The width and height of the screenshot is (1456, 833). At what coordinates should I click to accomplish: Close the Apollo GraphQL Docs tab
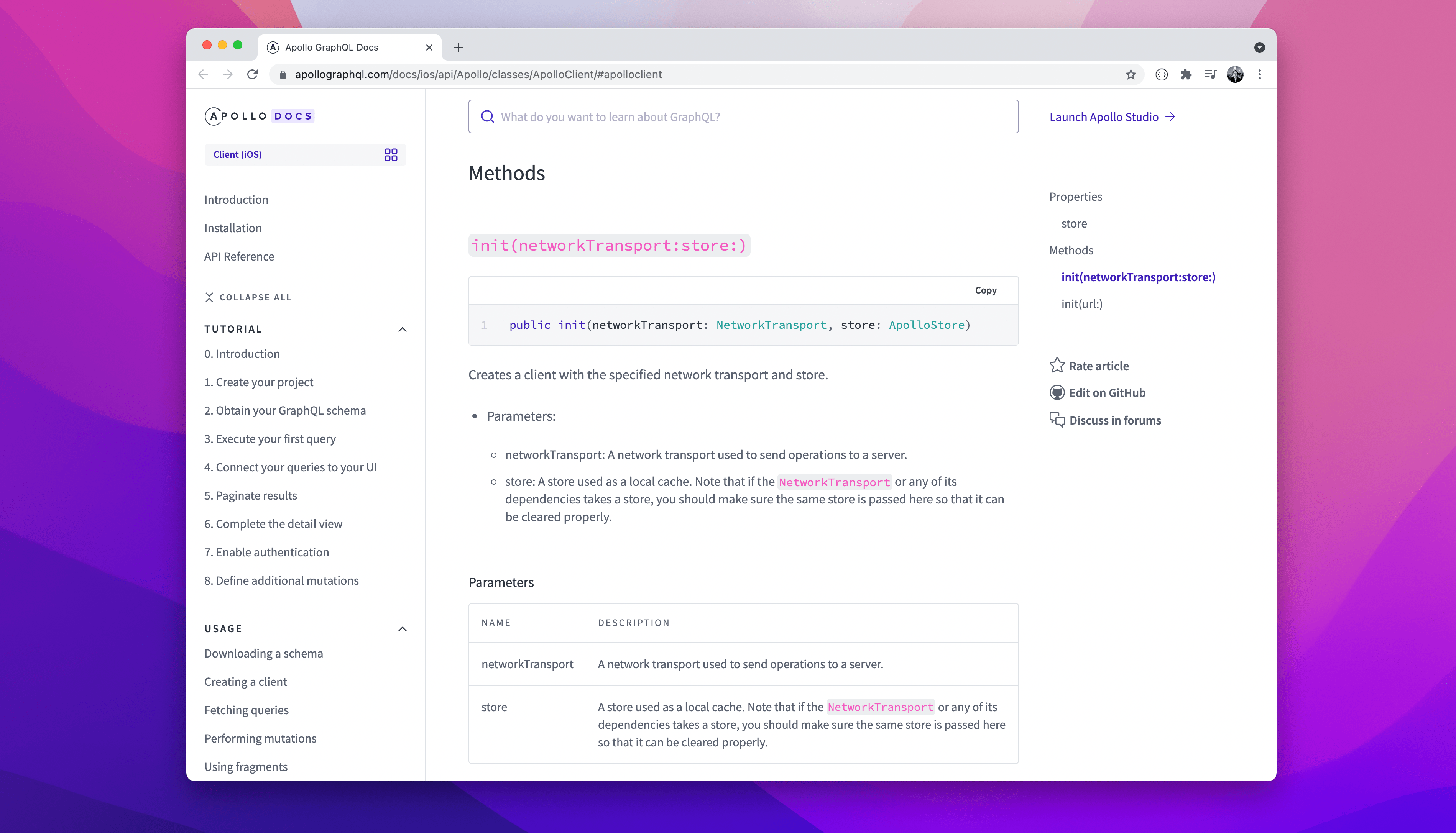(x=429, y=48)
